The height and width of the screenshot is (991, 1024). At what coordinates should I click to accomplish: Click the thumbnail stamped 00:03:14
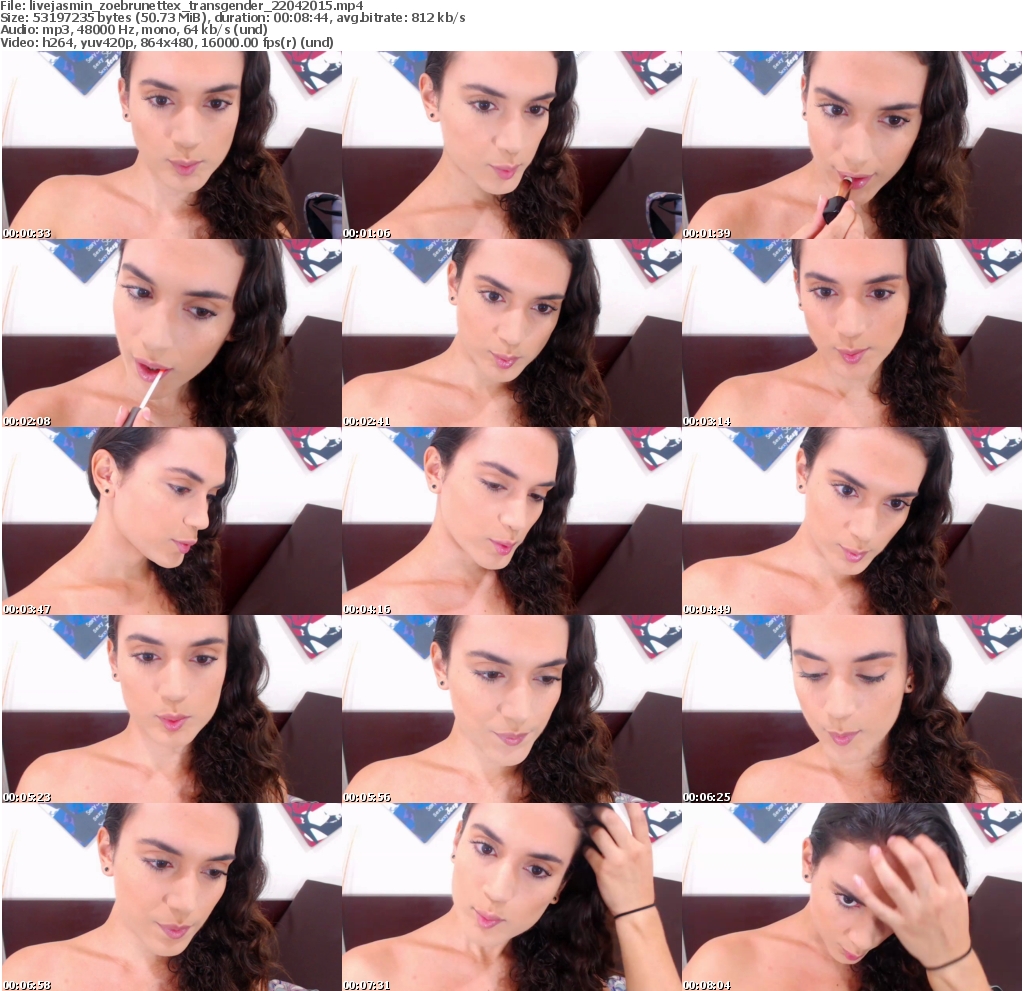pyautogui.click(x=852, y=333)
